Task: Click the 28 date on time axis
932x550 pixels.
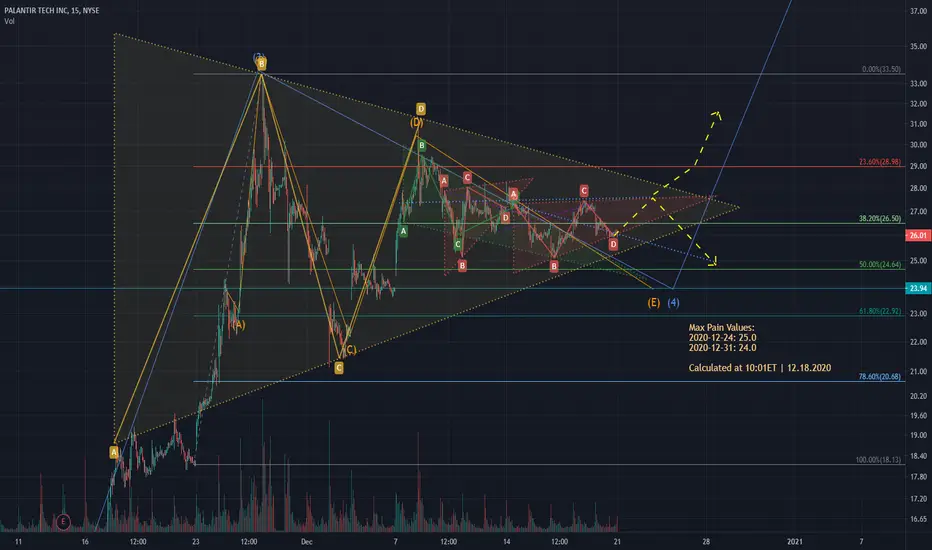Action: click(x=706, y=542)
